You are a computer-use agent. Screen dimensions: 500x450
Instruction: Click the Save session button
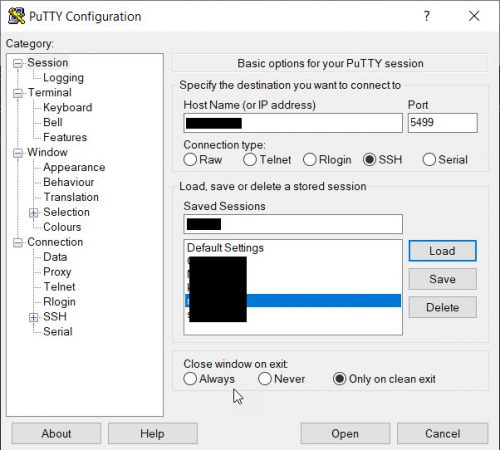(x=442, y=279)
